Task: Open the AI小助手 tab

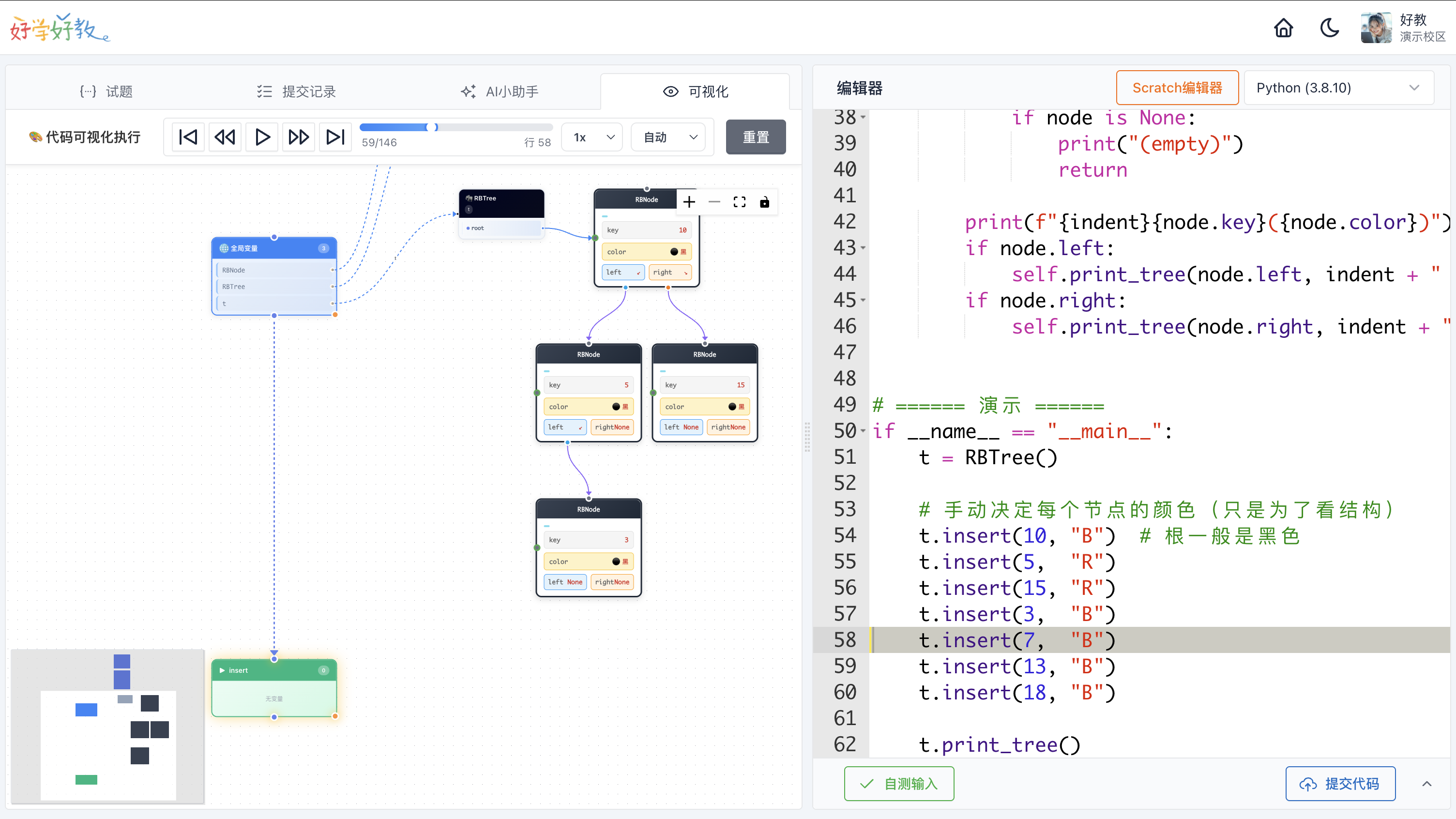Action: pos(500,91)
